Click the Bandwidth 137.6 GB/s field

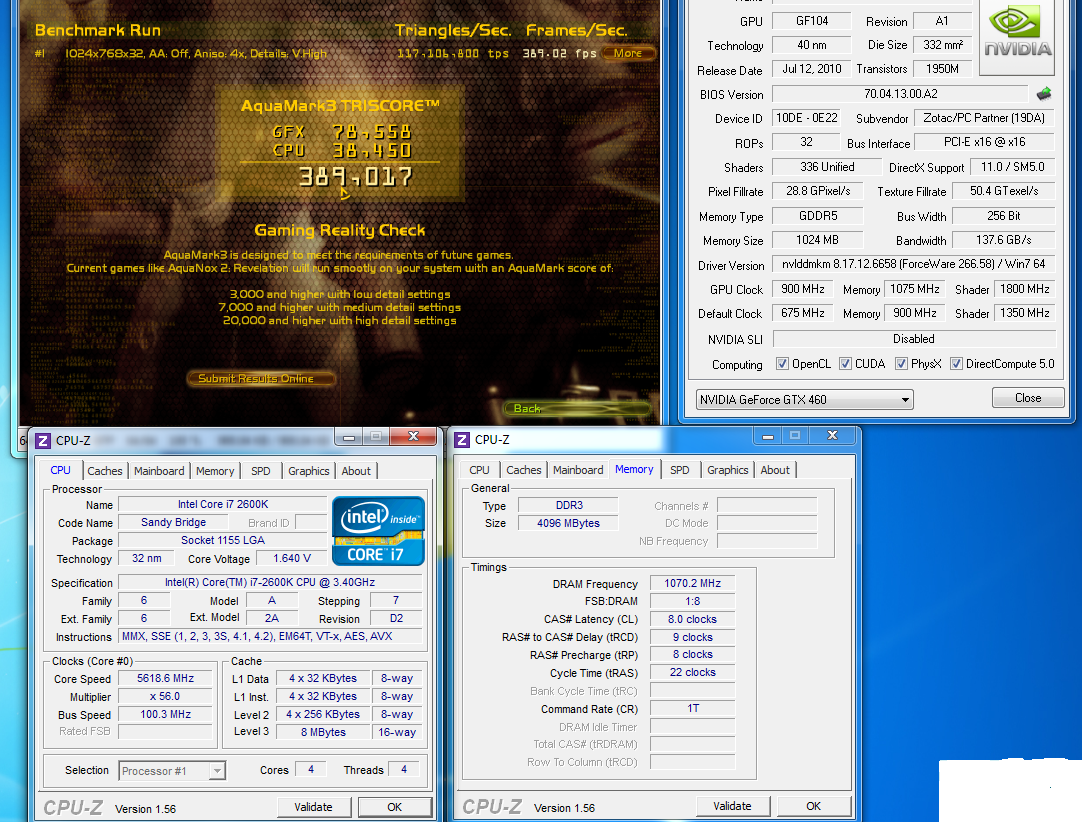point(1003,240)
